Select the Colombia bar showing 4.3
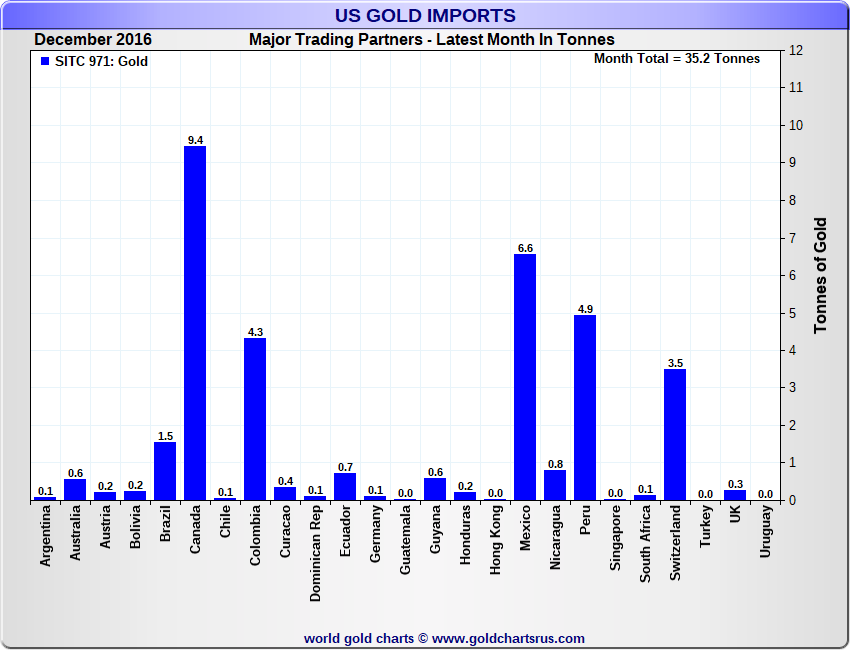The height and width of the screenshot is (650, 850). [x=255, y=419]
